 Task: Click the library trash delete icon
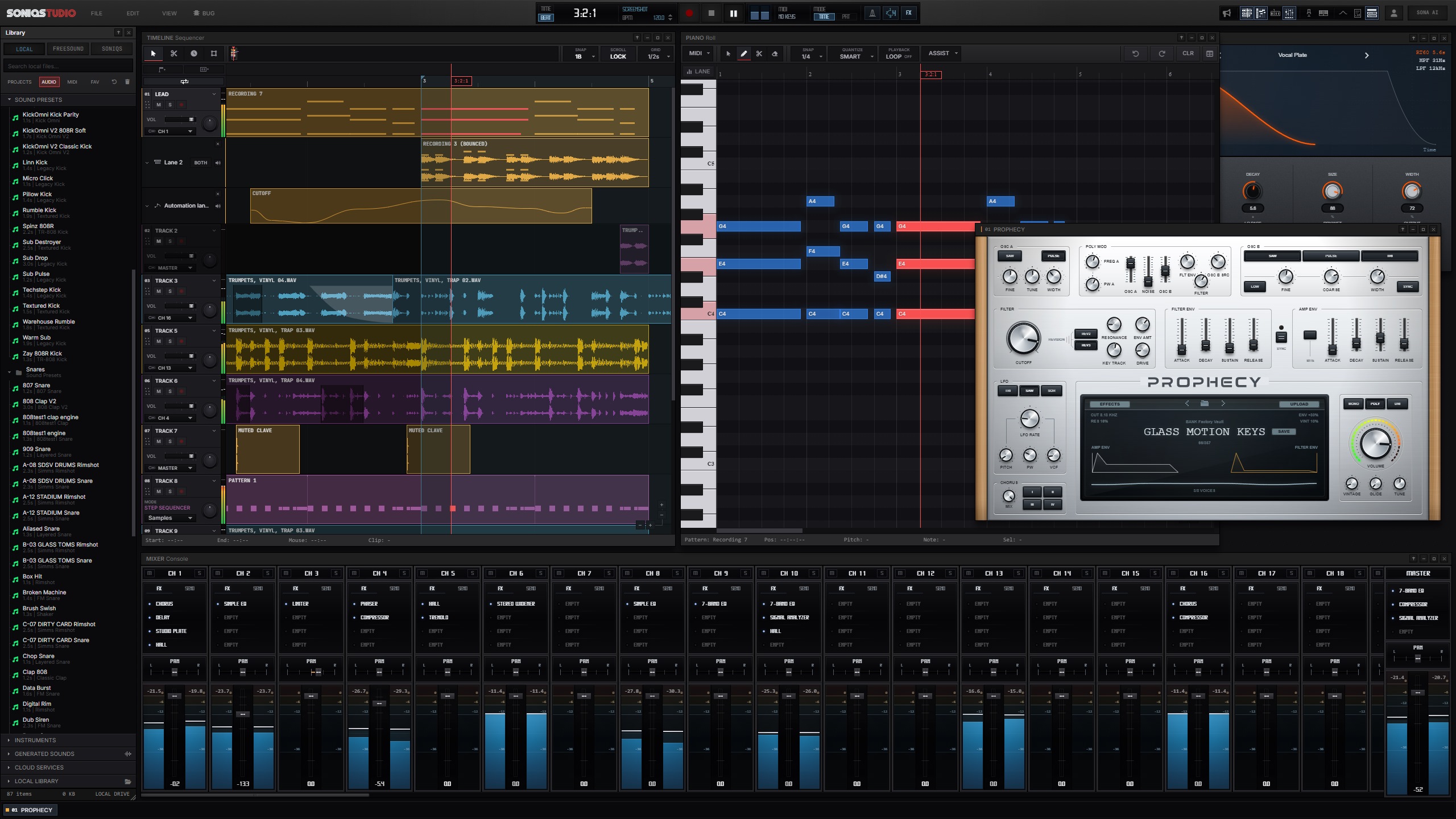[x=127, y=82]
